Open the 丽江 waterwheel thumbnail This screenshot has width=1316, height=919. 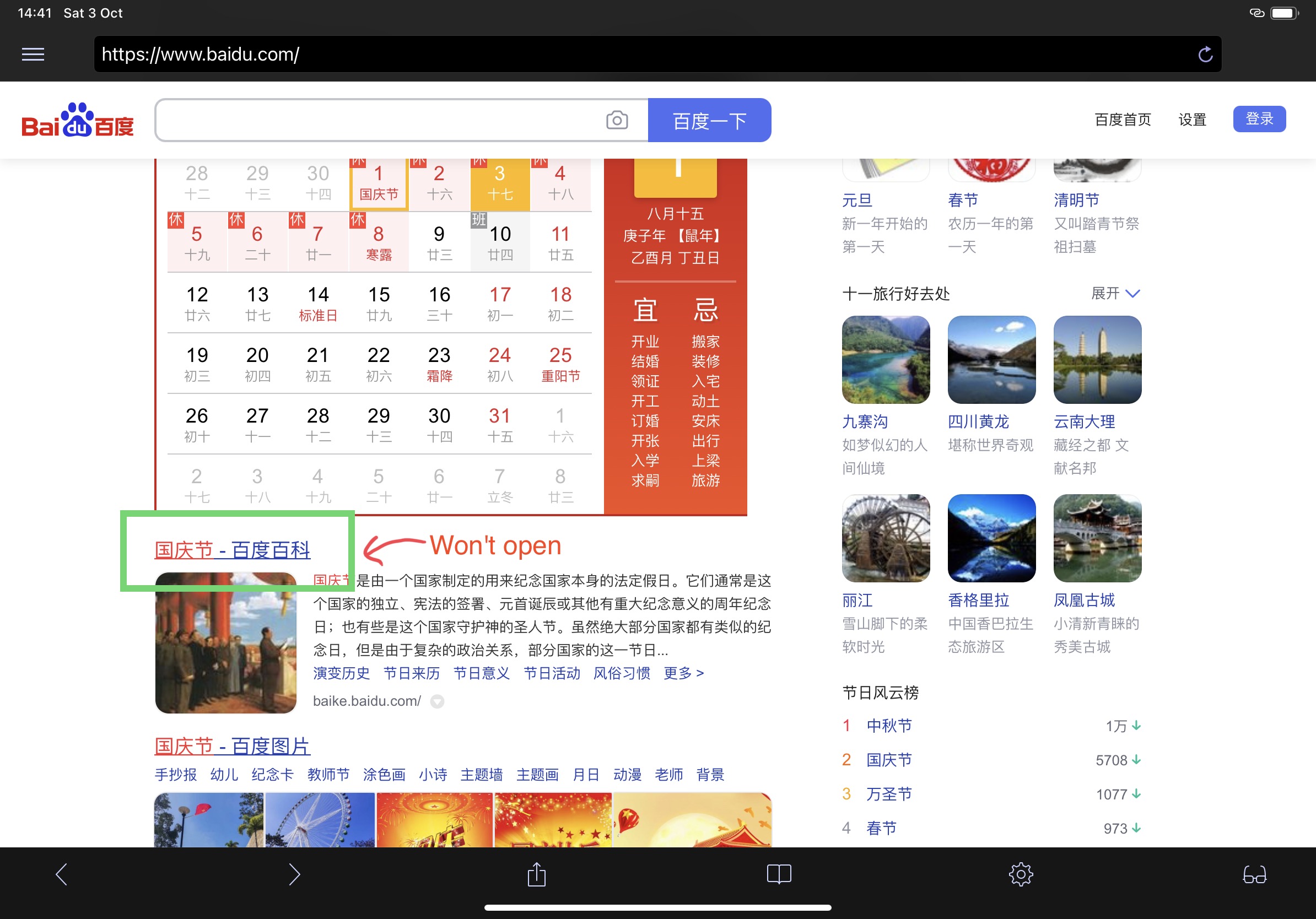pos(886,538)
